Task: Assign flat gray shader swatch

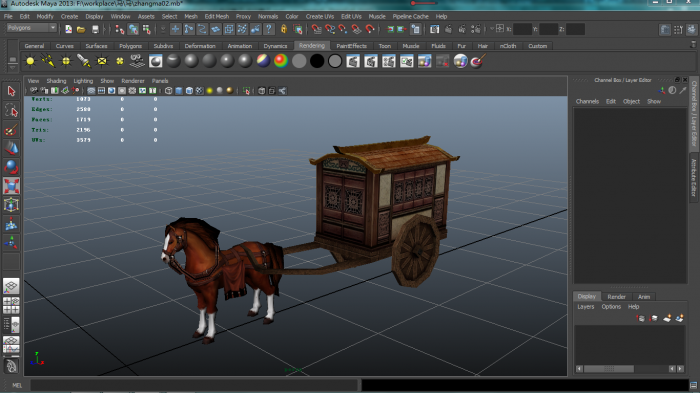Action: pyautogui.click(x=299, y=61)
